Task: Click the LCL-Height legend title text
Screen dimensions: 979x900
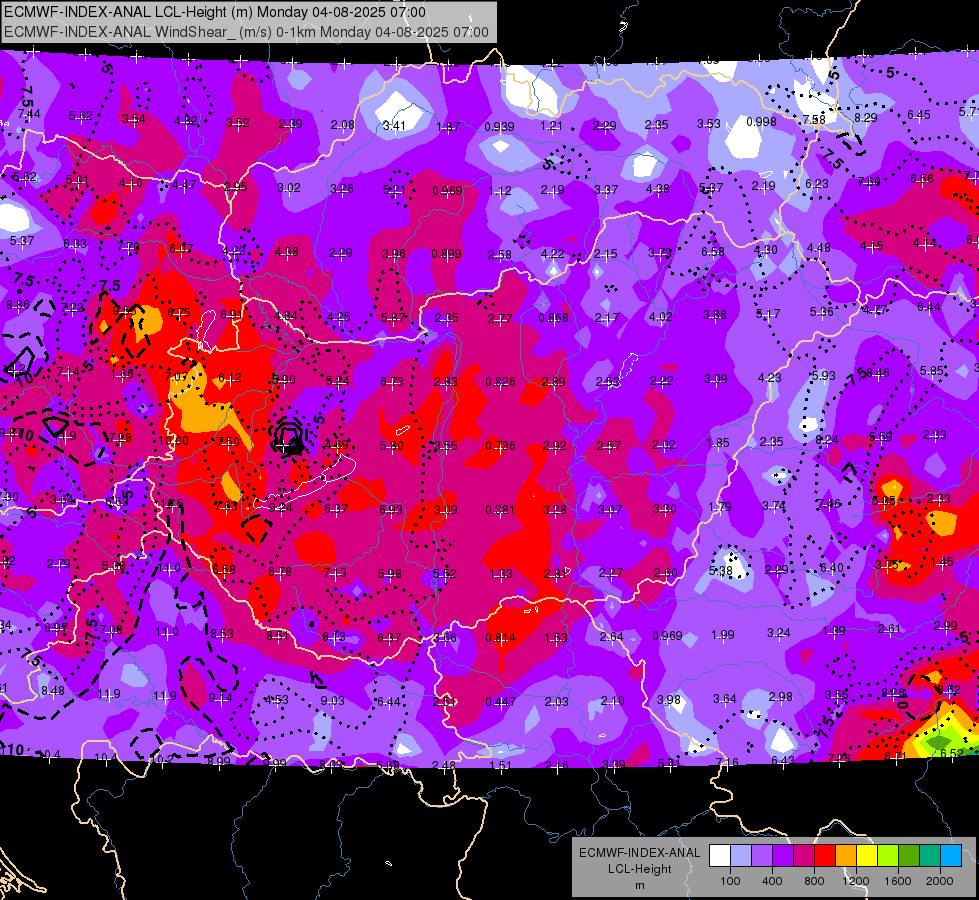Action: click(x=640, y=869)
